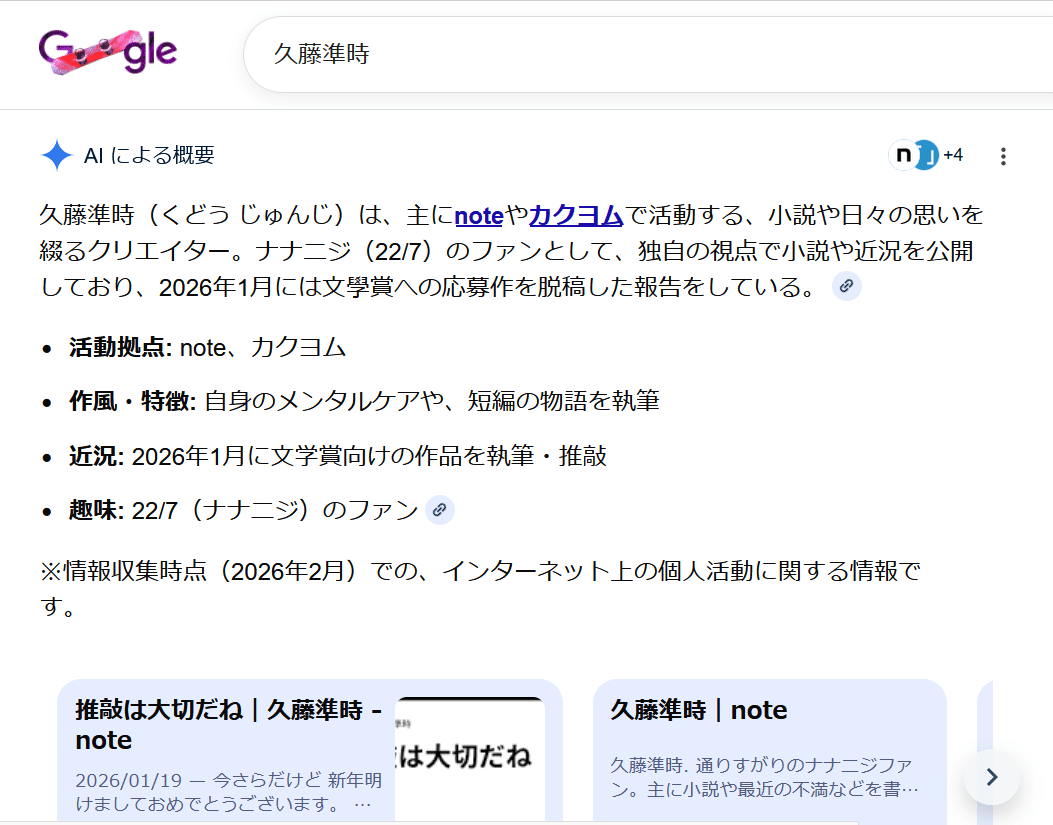1053x825 pixels.
Task: Open the カクヨム hyperlink in the overview text
Action: click(576, 214)
